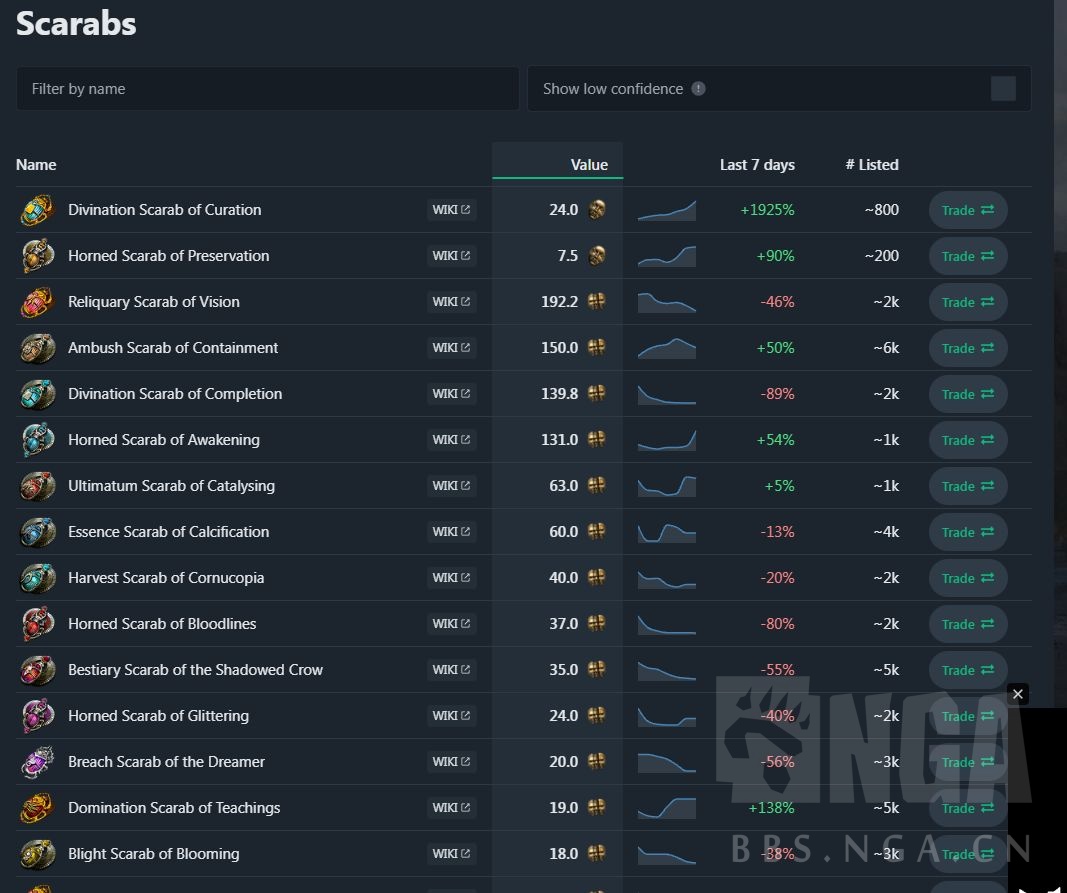This screenshot has height=893, width=1067.
Task: Click the Harvest Scarab of Cornucopia icon
Action: tap(38, 578)
